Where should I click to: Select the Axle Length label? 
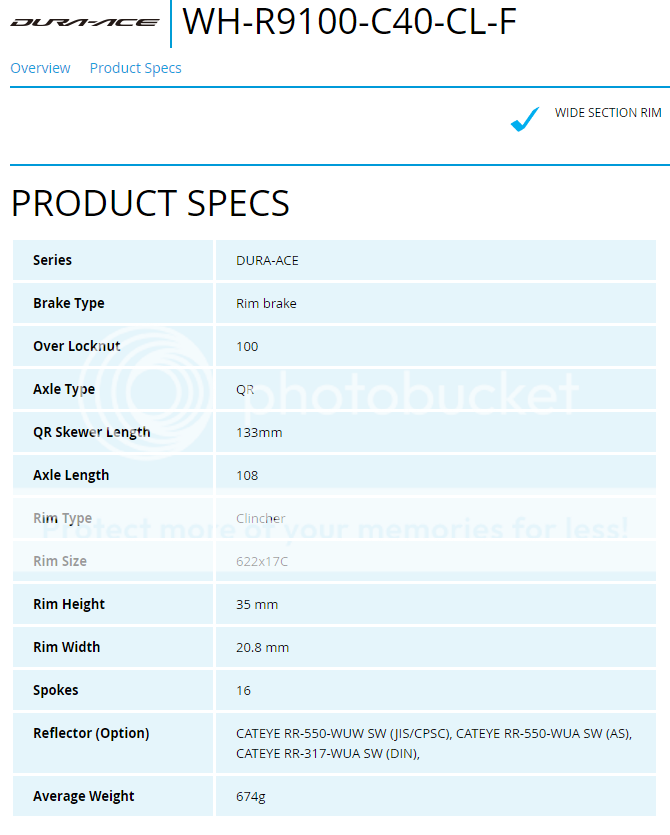click(x=71, y=475)
